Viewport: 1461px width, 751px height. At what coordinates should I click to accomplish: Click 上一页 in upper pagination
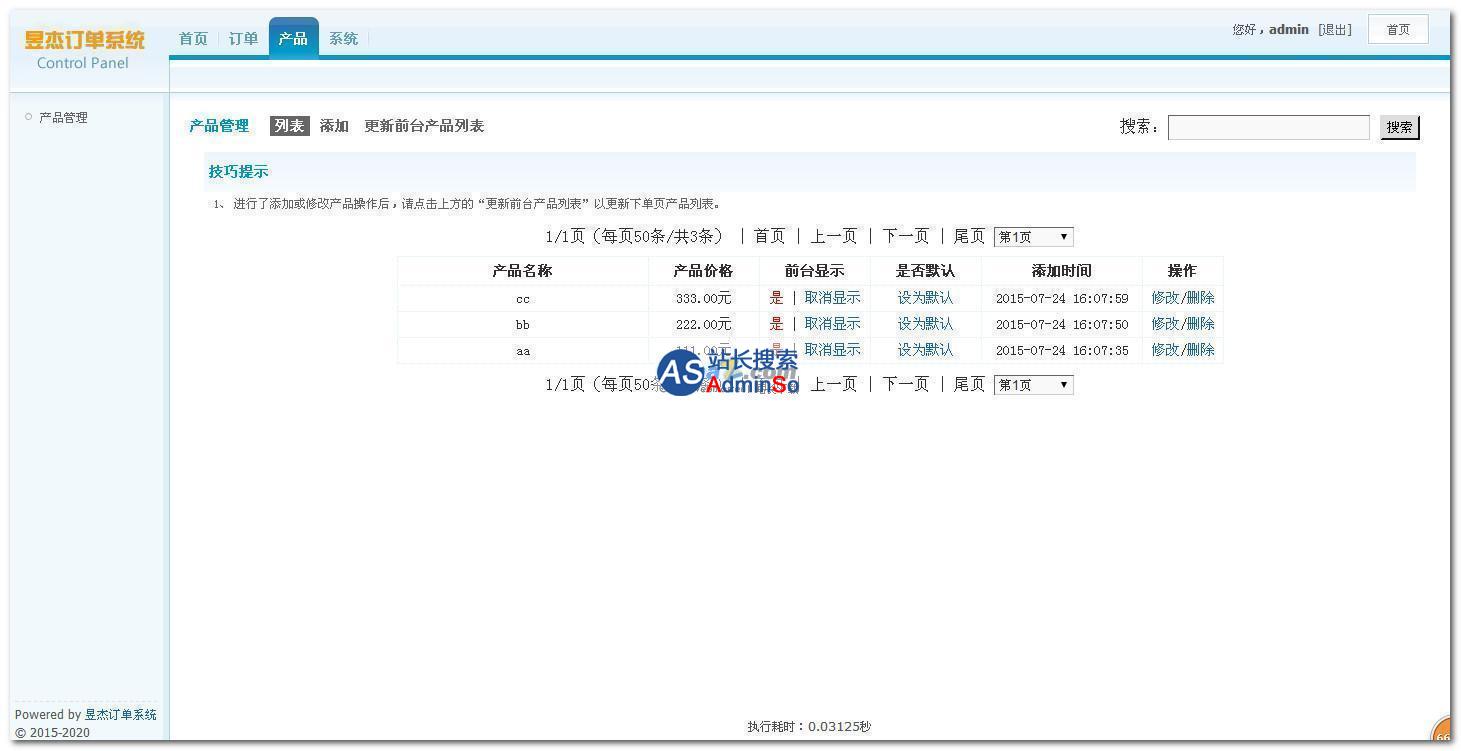pos(833,236)
